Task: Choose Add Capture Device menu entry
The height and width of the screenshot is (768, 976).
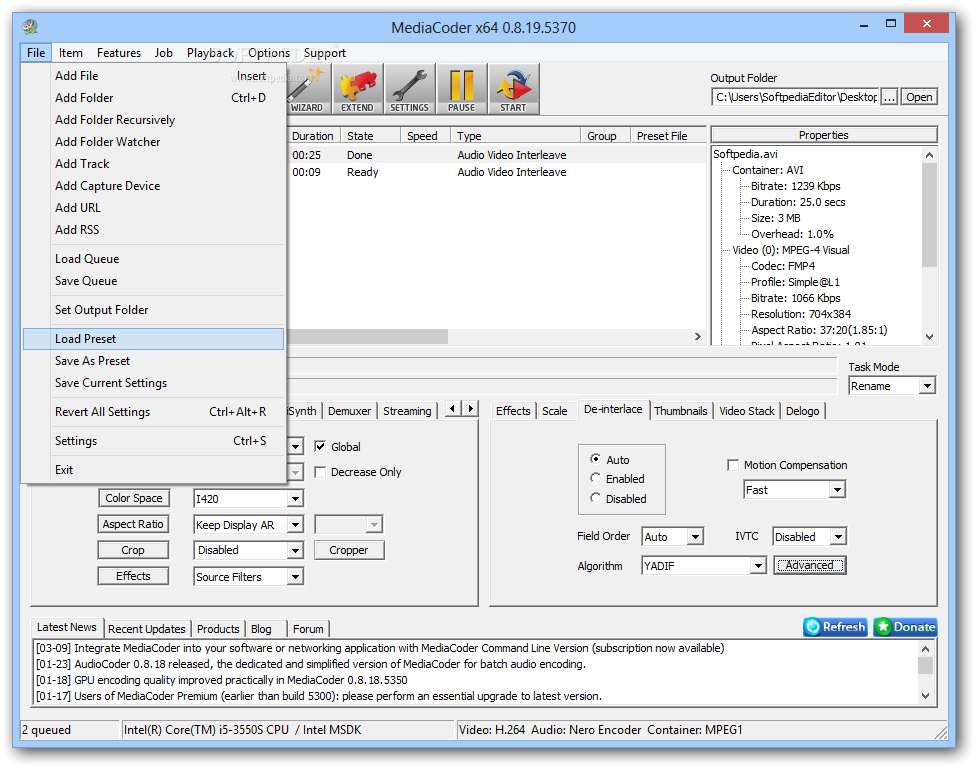Action: coord(153,185)
